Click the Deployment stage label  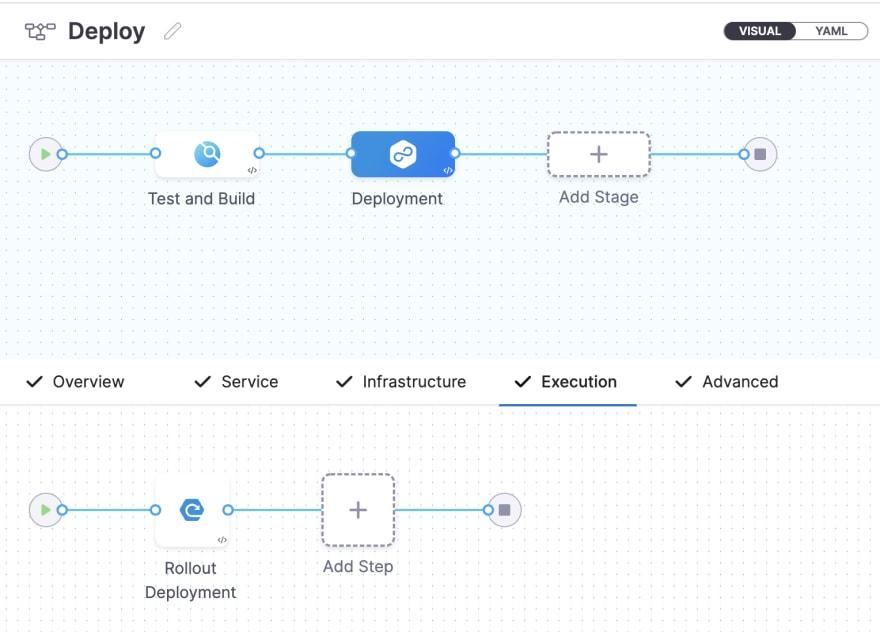pyautogui.click(x=397, y=199)
